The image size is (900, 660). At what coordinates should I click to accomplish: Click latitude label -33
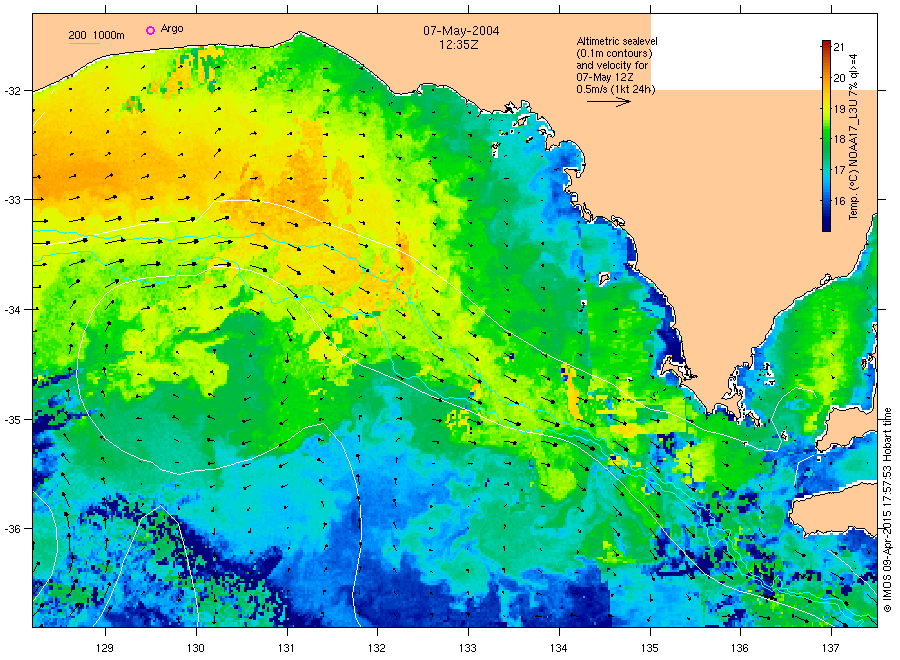click(12, 200)
